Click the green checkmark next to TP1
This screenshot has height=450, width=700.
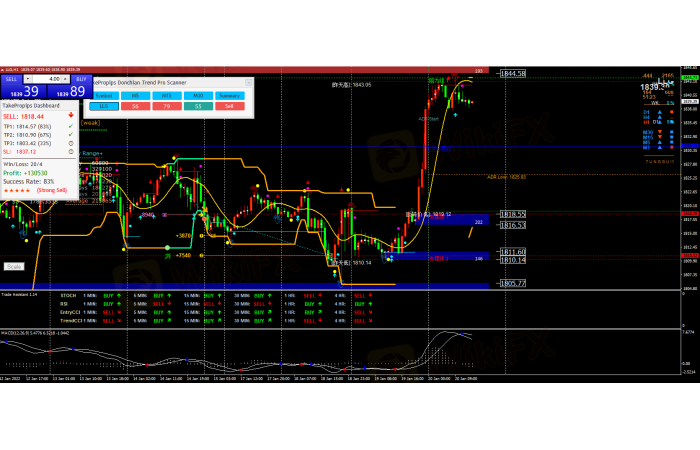pyautogui.click(x=70, y=127)
